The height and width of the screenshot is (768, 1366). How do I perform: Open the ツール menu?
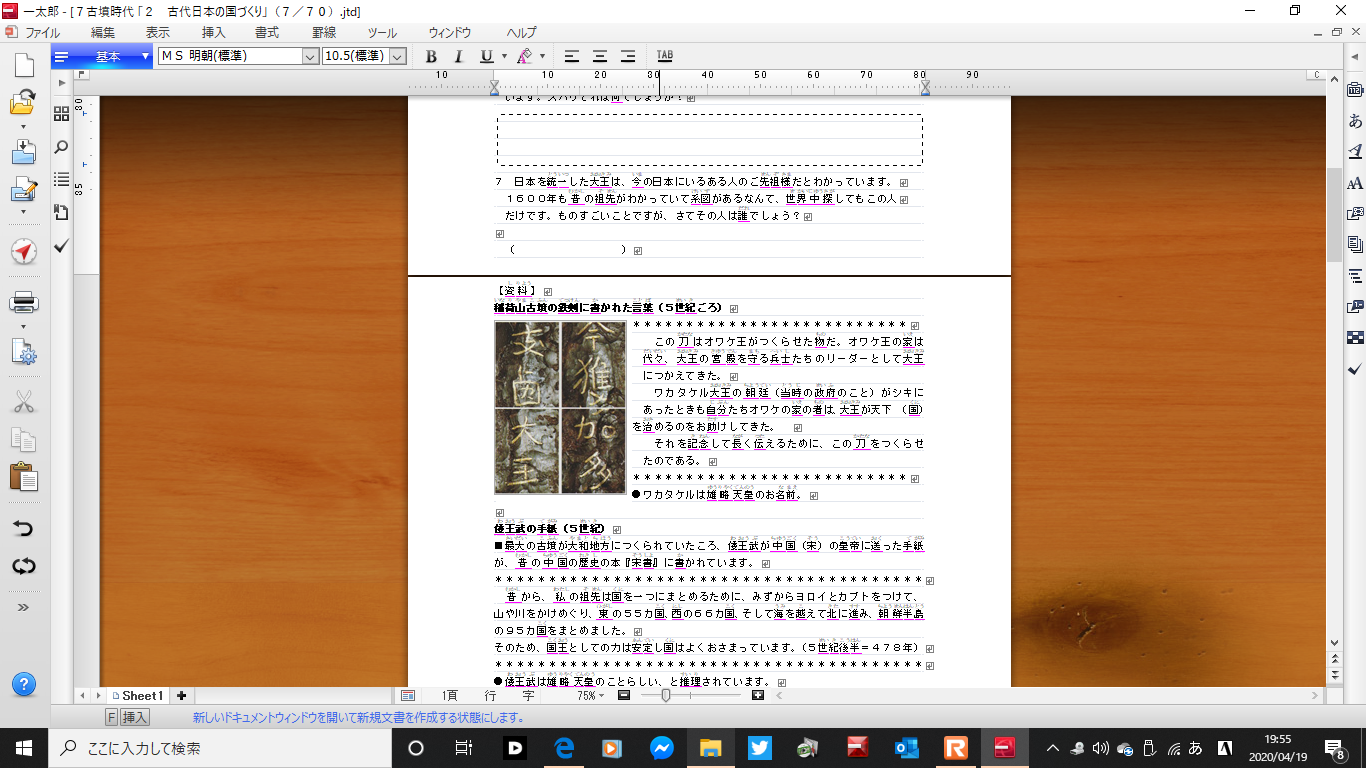(383, 33)
